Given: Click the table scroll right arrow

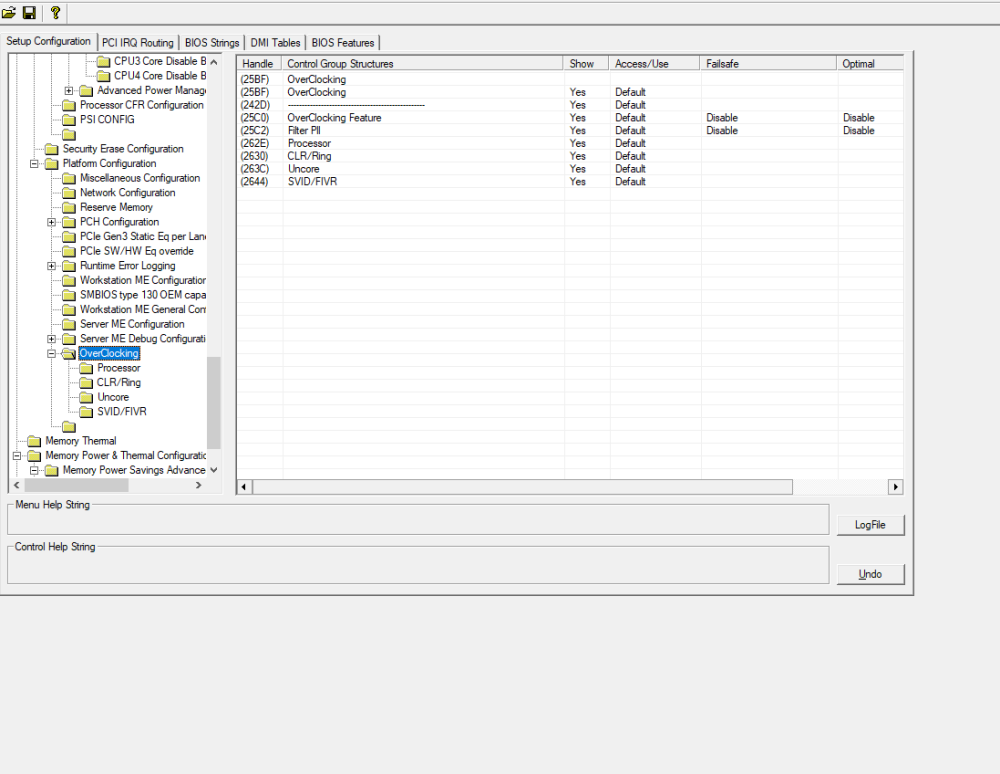Looking at the screenshot, I should [895, 487].
